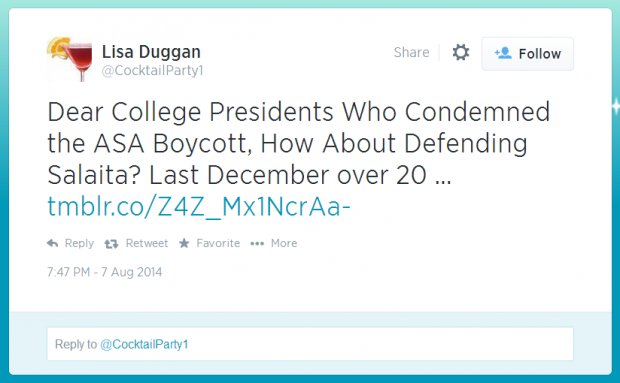
Task: Open the tmblr.co/Z4Z_Mx1NcrAa- link
Action: 199,207
